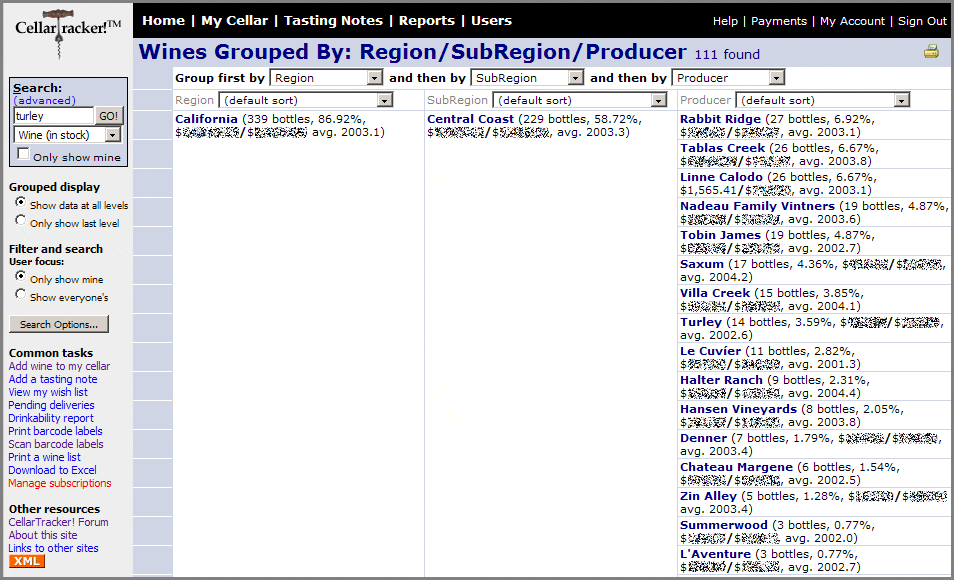This screenshot has width=954, height=580.
Task: Open the Halter Ranch producer link
Action: click(722, 380)
